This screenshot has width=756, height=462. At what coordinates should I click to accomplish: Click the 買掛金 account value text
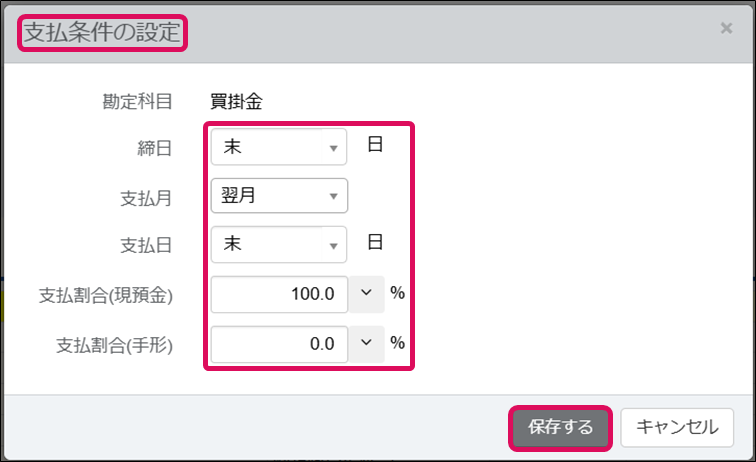click(236, 102)
